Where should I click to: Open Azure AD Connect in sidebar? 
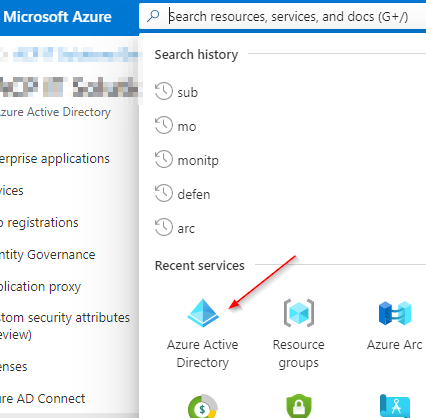(x=42, y=399)
